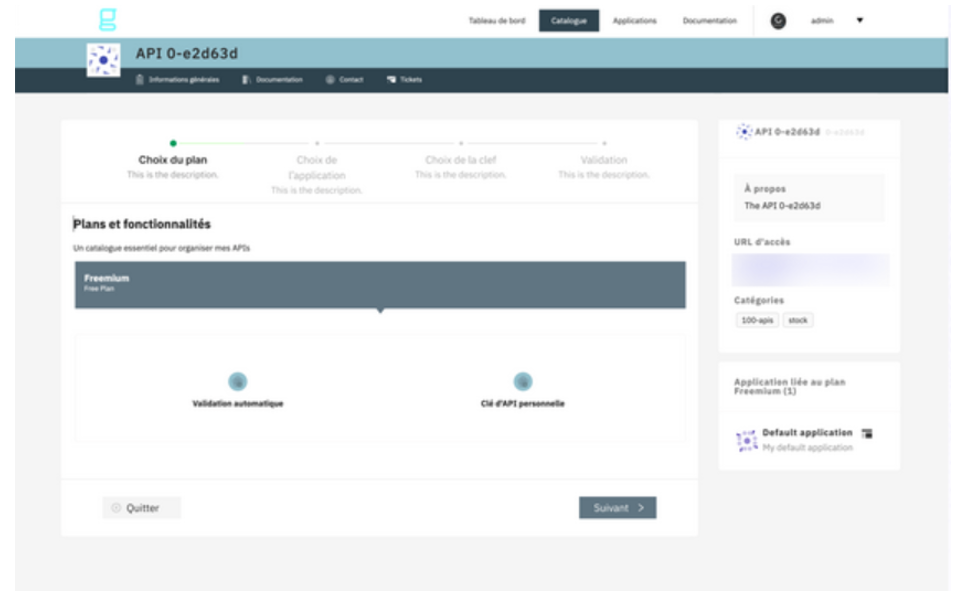Go to the Catalogue menu item

pos(569,21)
